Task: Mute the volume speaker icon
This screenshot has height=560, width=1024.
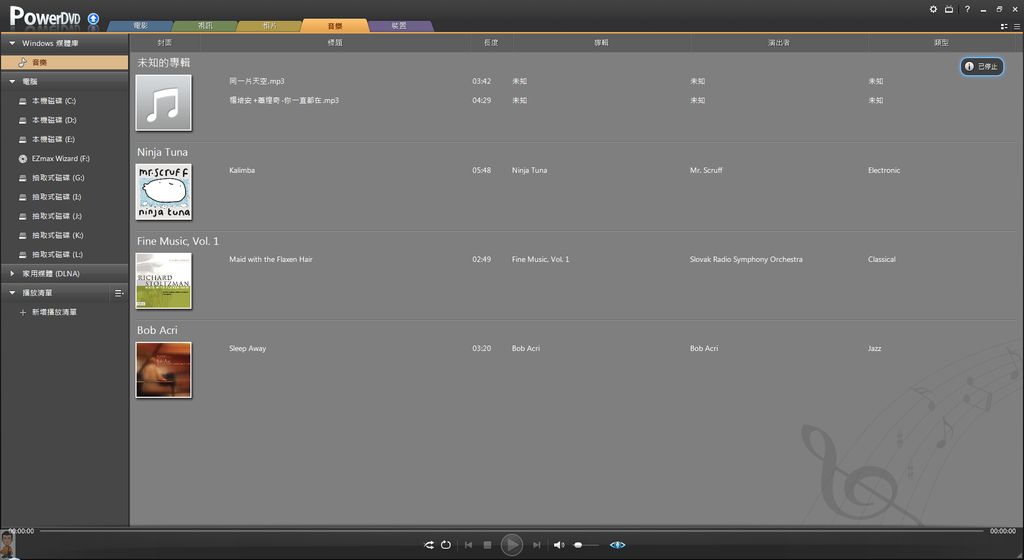Action: [559, 545]
